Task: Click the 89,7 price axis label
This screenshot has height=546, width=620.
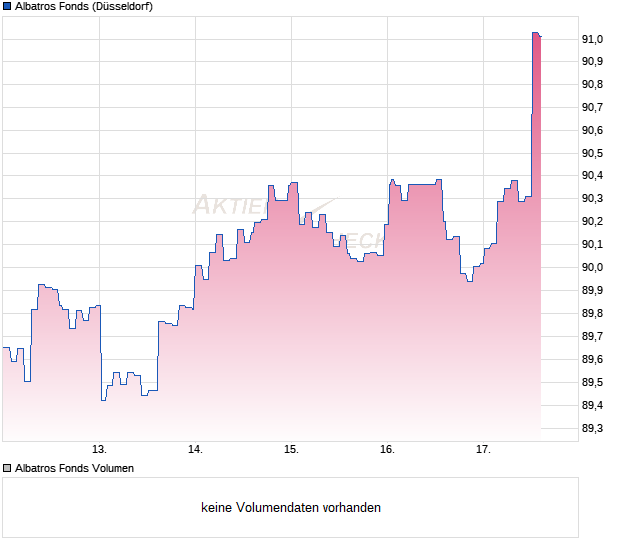Action: 592,336
